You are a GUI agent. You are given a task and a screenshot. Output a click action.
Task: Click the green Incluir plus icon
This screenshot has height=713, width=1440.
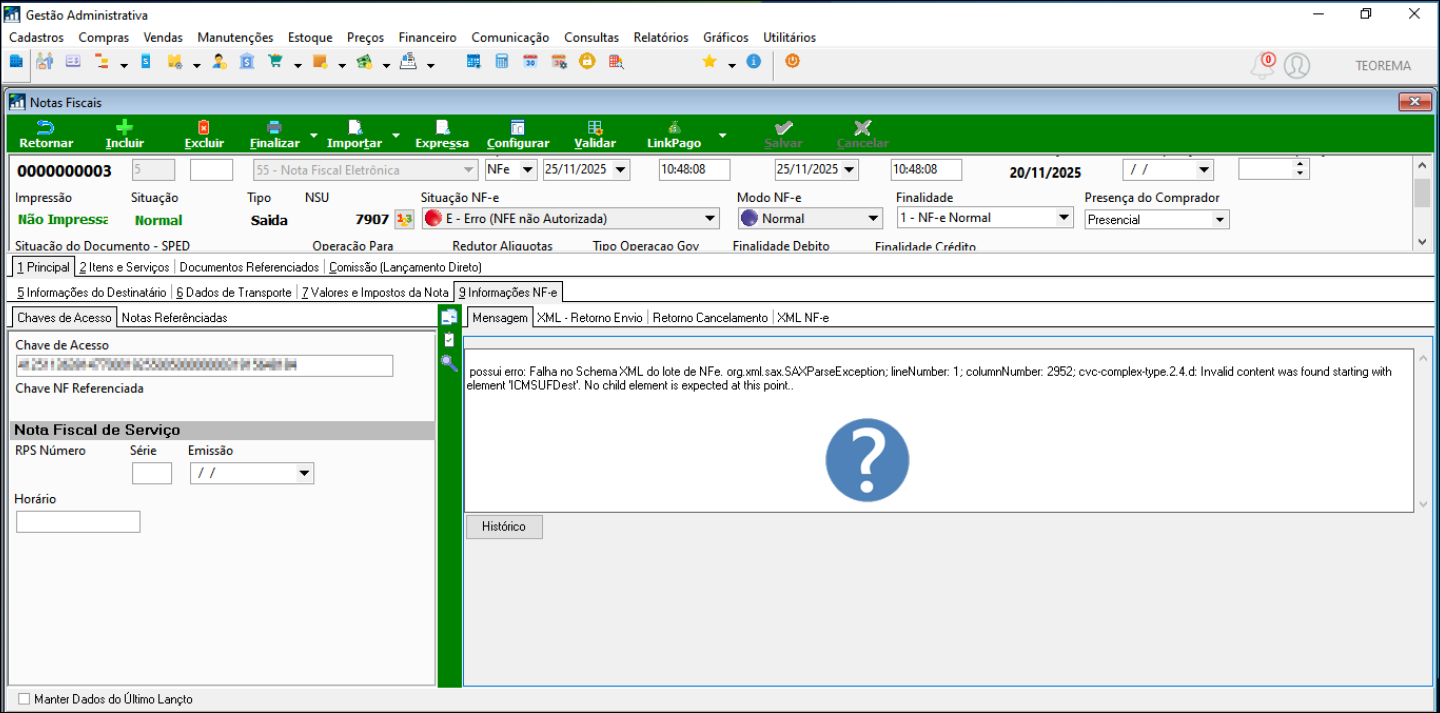pos(124,128)
